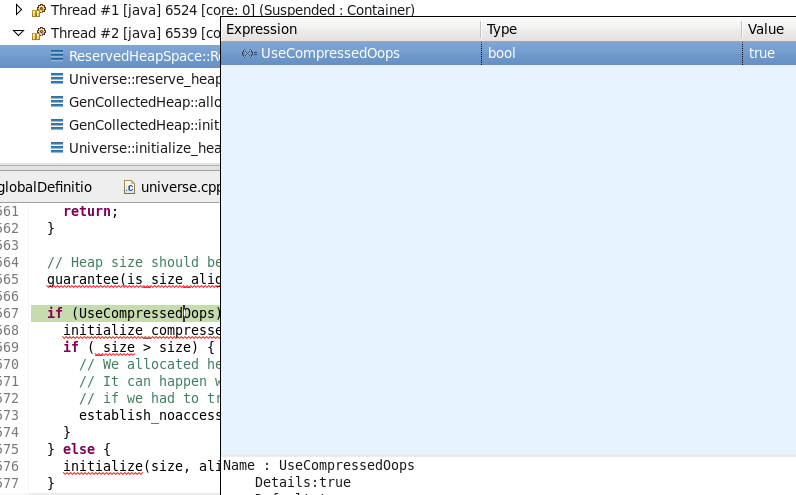Click Thread #1 thread icon
Viewport: 796px width, 495px height.
click(x=39, y=10)
